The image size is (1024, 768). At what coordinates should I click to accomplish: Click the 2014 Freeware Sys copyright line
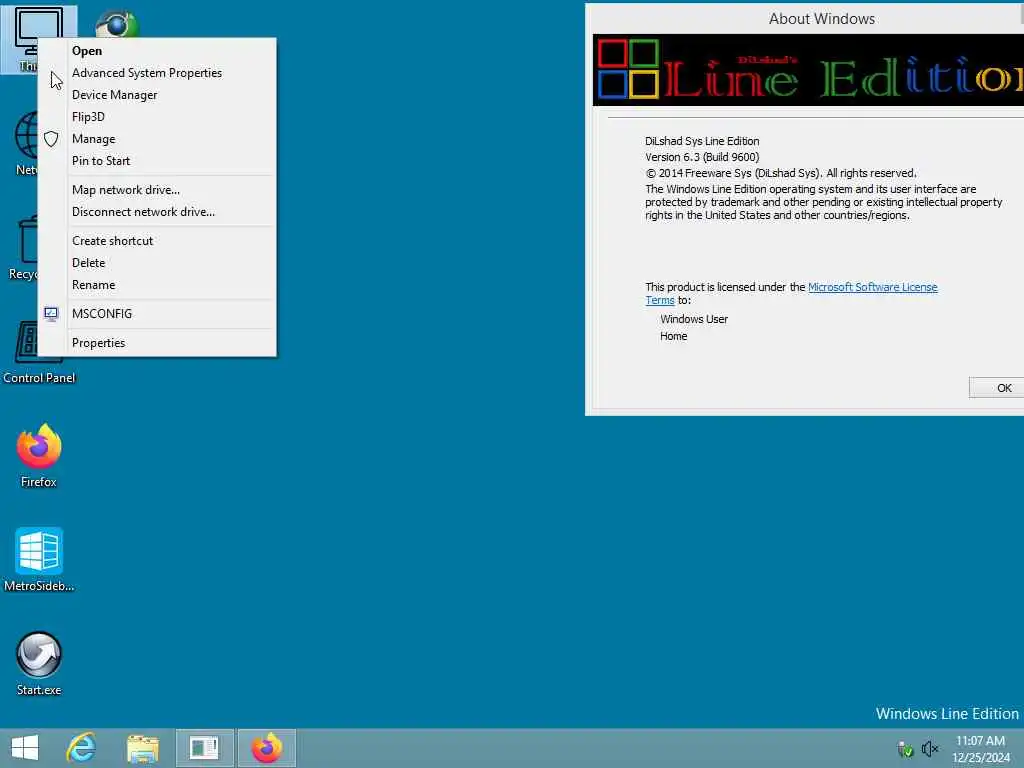[x=781, y=173]
